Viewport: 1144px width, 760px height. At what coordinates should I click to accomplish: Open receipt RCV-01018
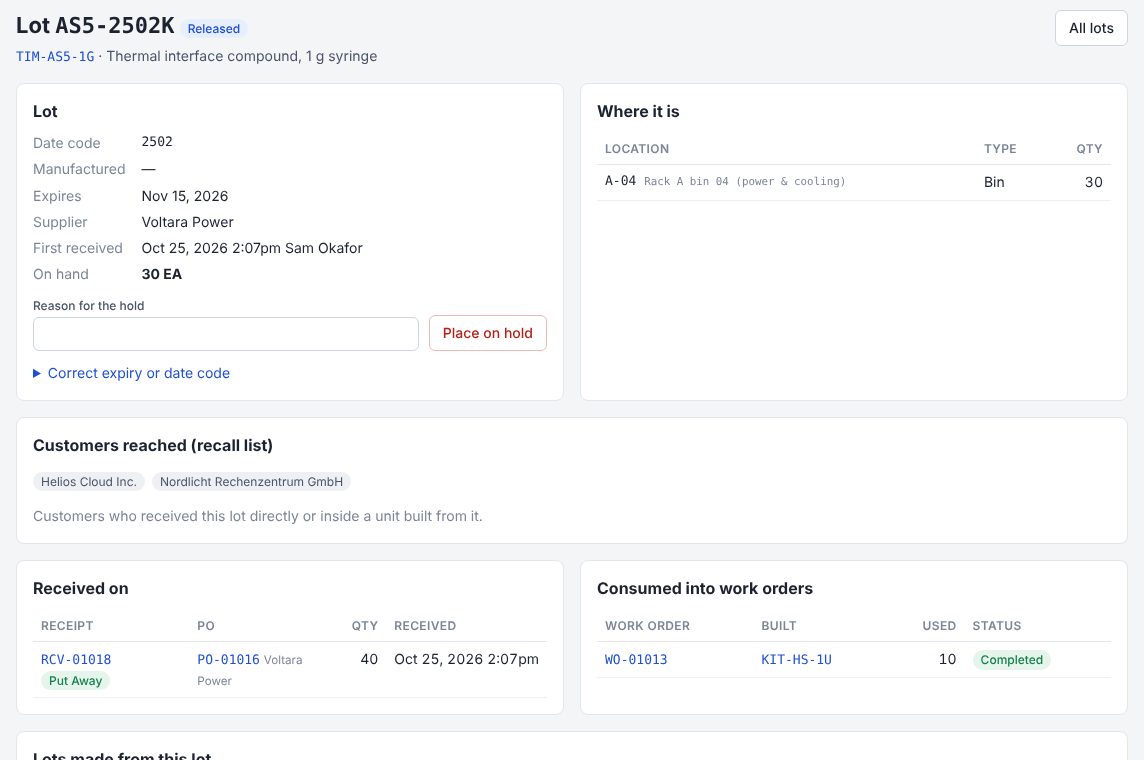(x=76, y=659)
